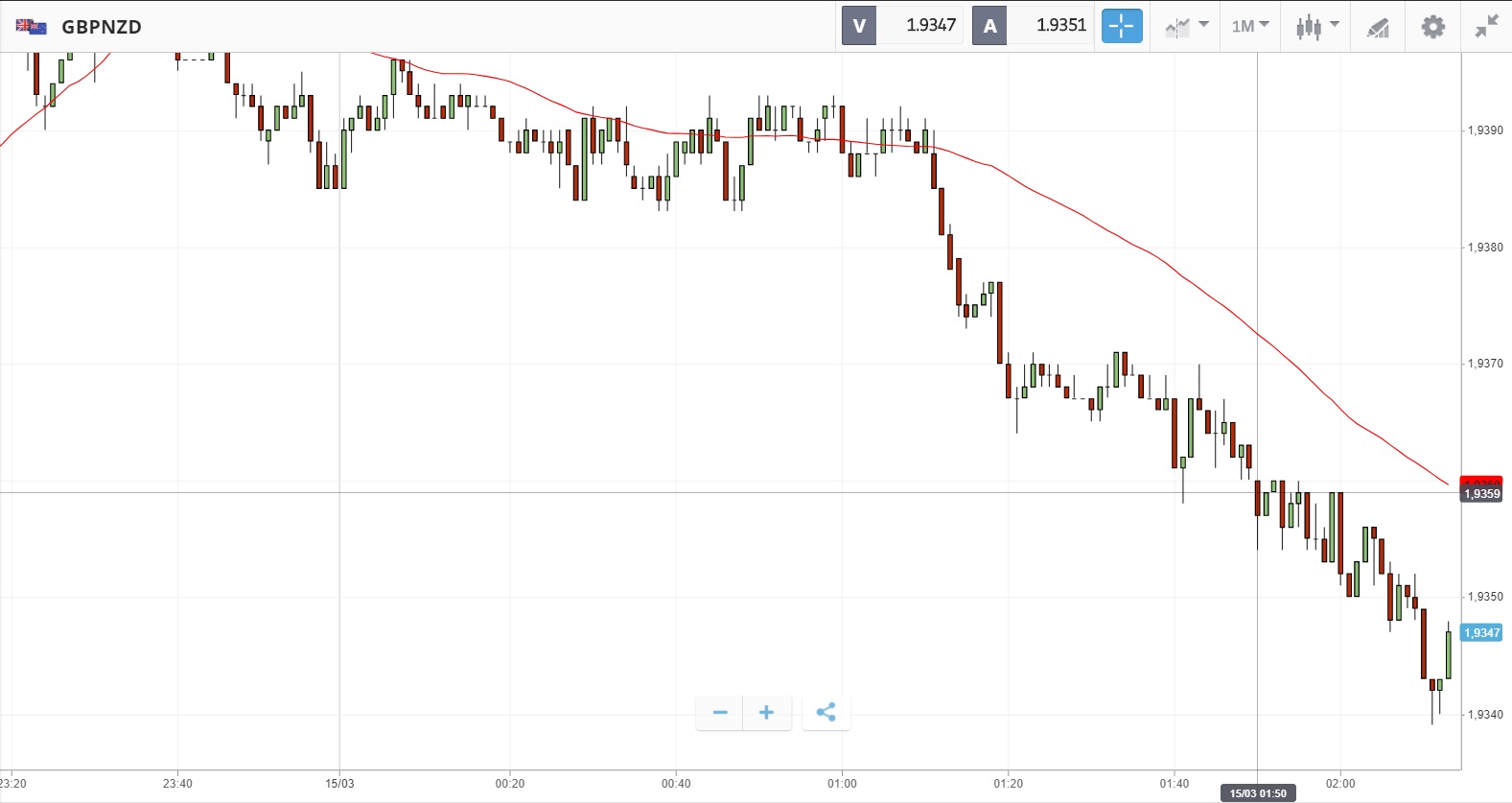Zoom out with the minus button

click(x=720, y=712)
